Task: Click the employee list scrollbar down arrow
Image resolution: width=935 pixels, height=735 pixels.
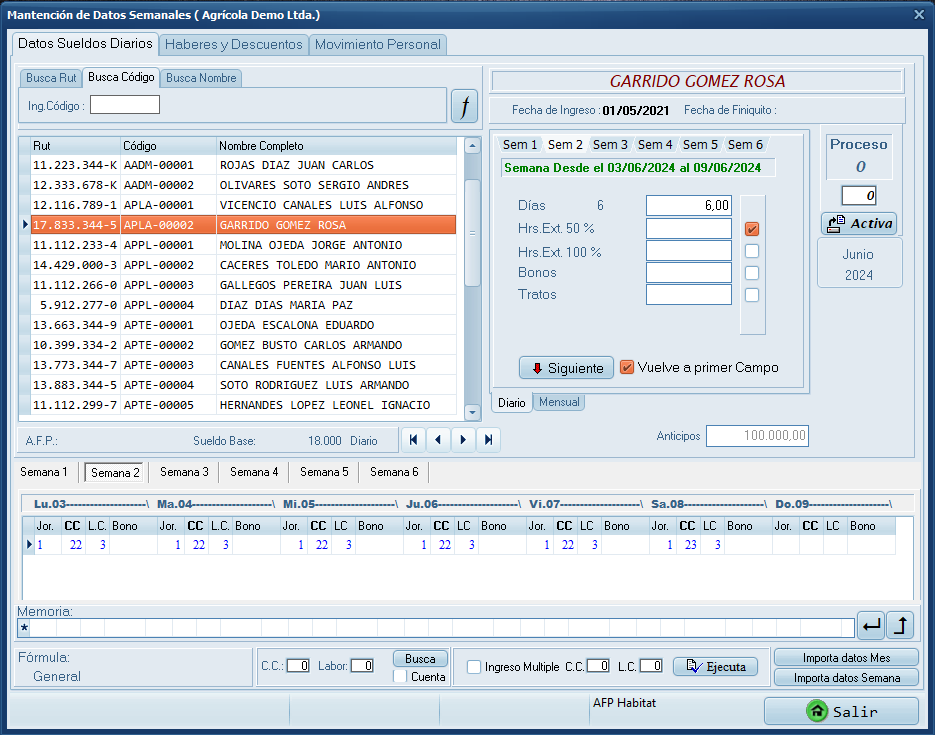Action: pos(473,412)
